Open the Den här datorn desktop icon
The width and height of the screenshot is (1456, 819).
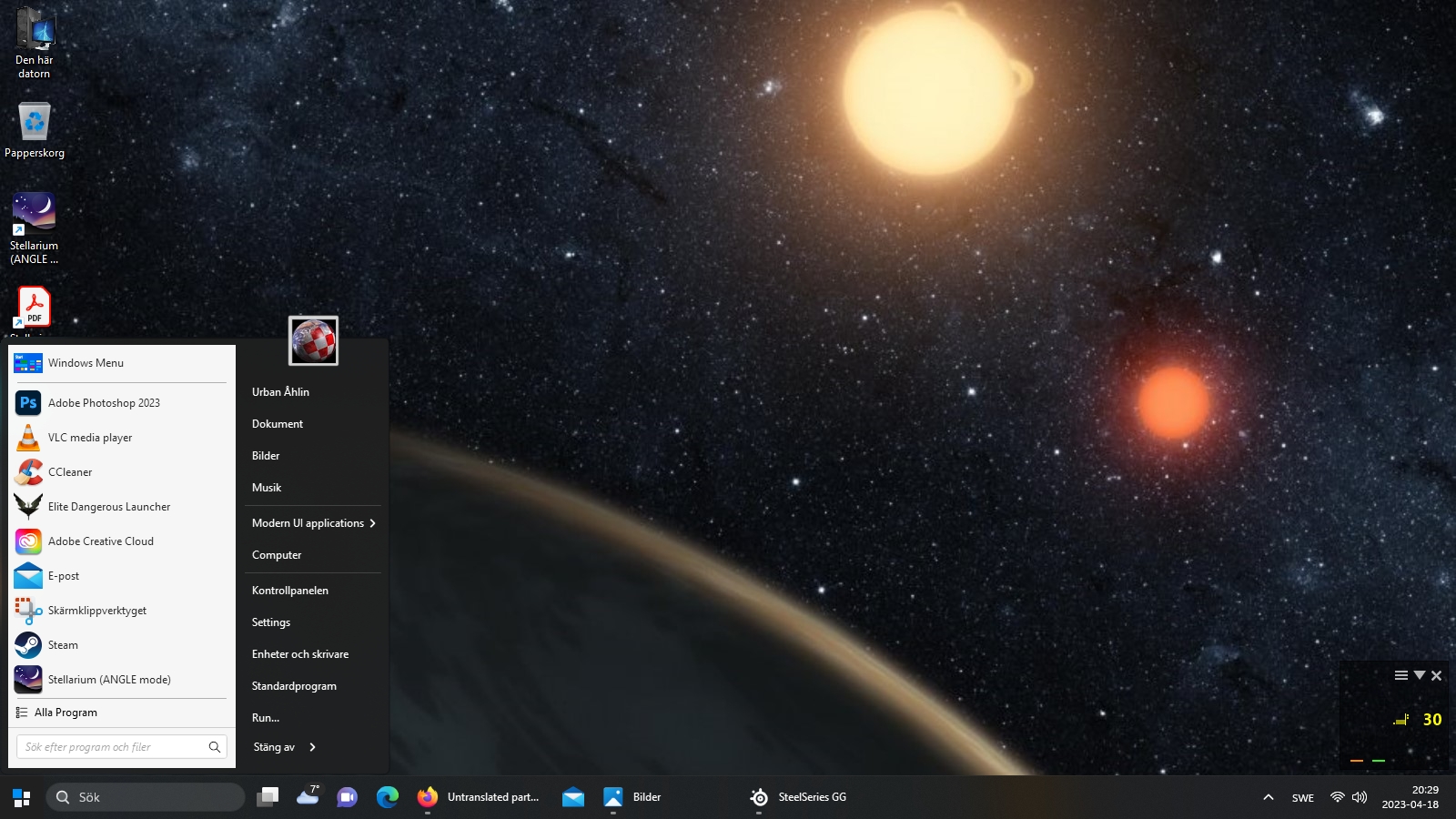click(35, 43)
